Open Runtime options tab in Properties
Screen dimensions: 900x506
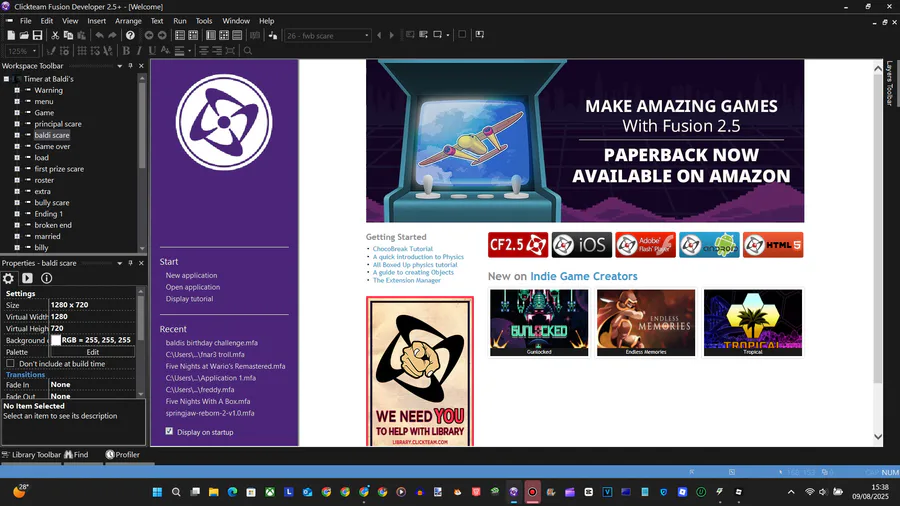coord(28,278)
